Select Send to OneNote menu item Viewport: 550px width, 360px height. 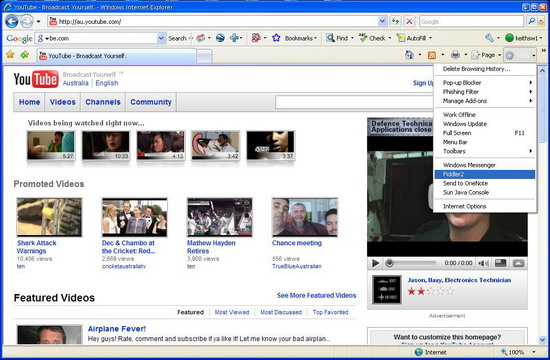pyautogui.click(x=485, y=183)
